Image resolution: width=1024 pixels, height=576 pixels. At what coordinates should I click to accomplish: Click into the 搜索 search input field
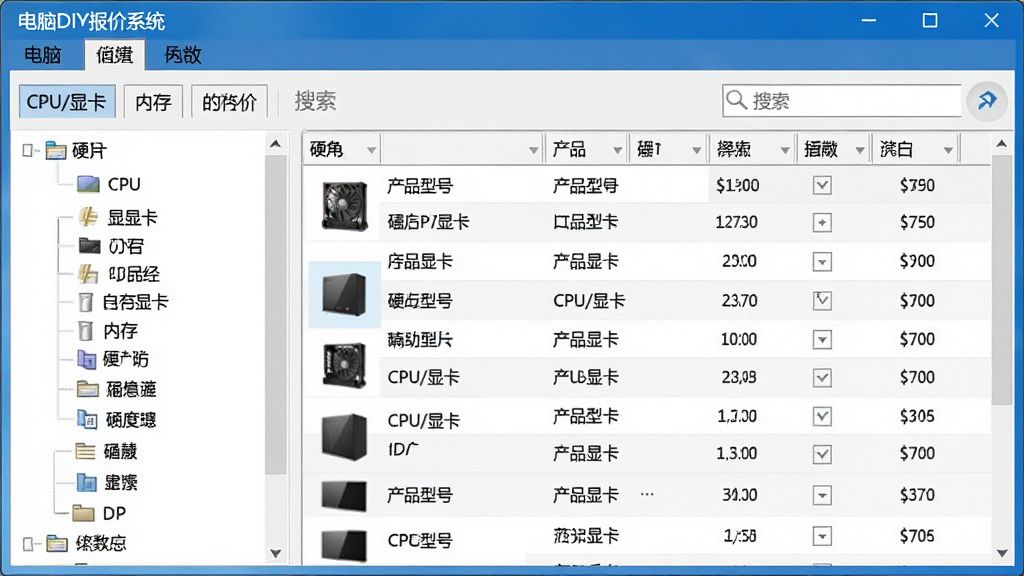842,101
